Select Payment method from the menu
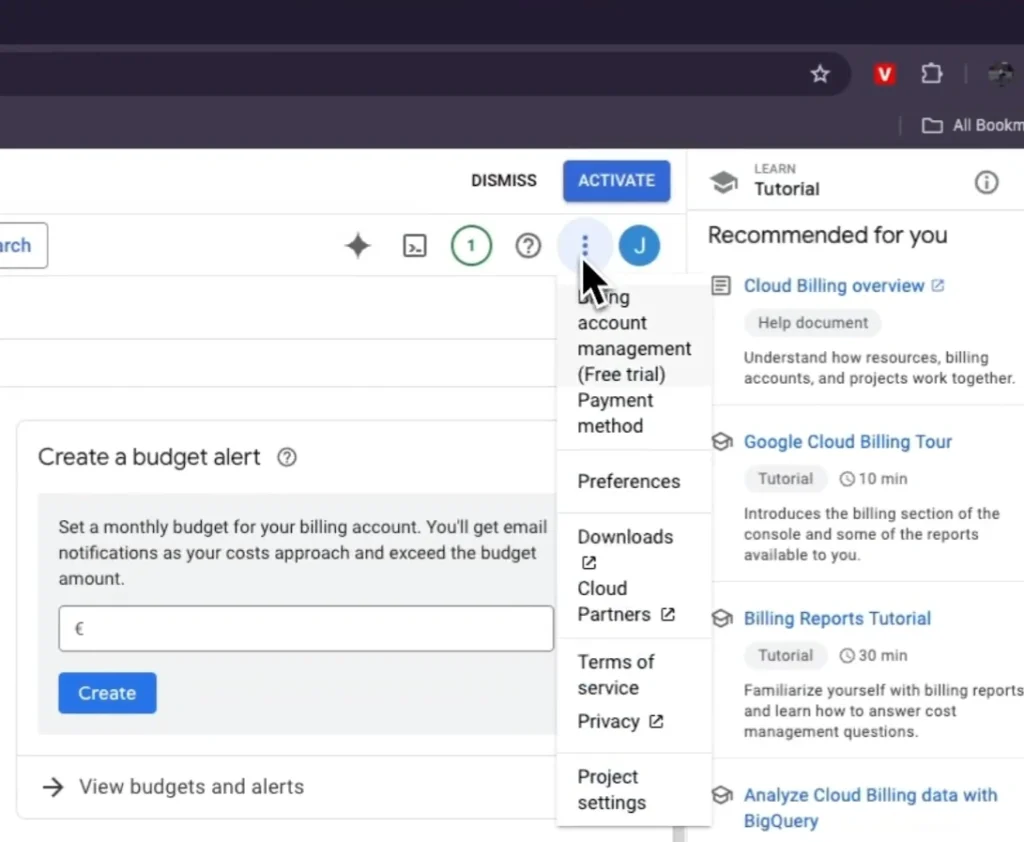Image resolution: width=1024 pixels, height=842 pixels. 614,413
